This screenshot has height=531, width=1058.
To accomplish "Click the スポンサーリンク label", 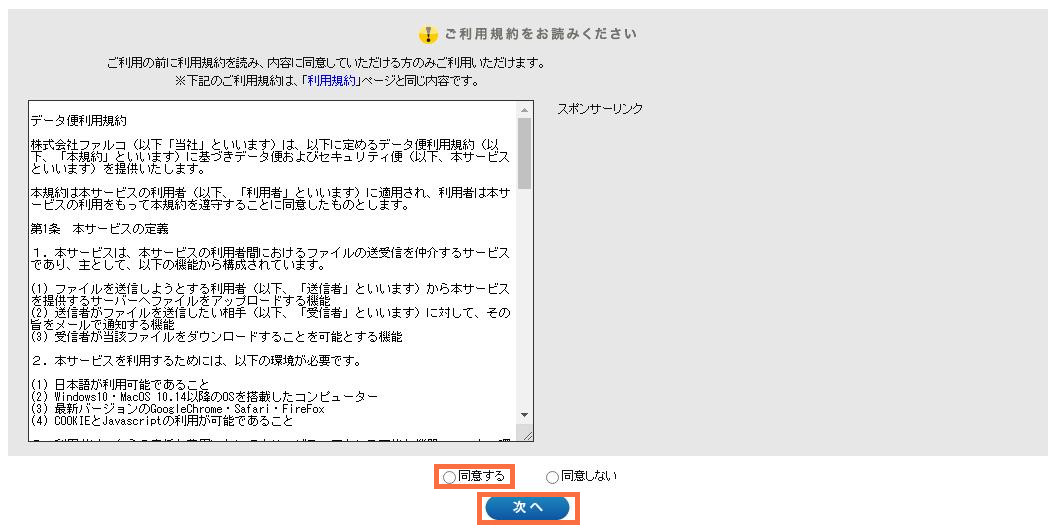I will pyautogui.click(x=600, y=109).
